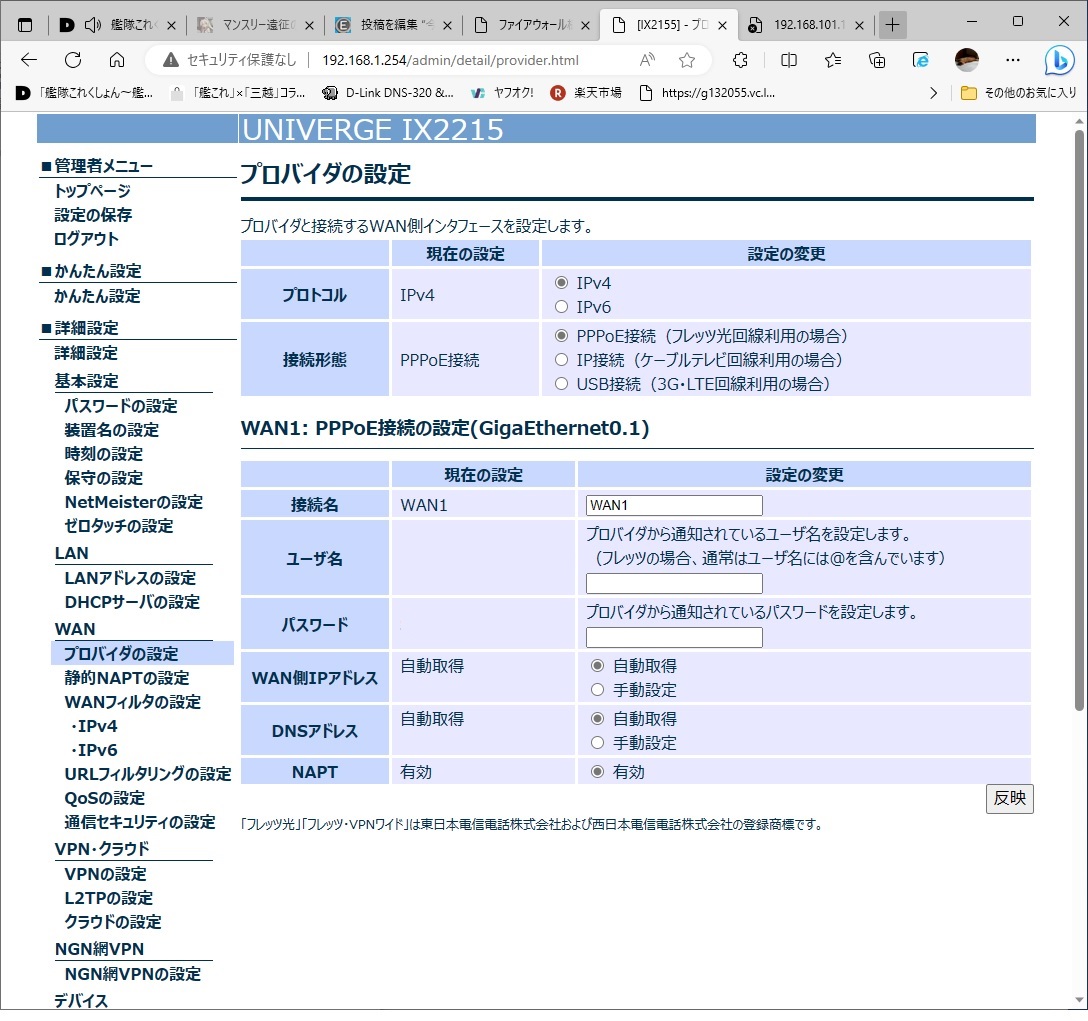The width and height of the screenshot is (1088, 1021).
Task: Go to トップページ in admin menu
Action: click(92, 191)
